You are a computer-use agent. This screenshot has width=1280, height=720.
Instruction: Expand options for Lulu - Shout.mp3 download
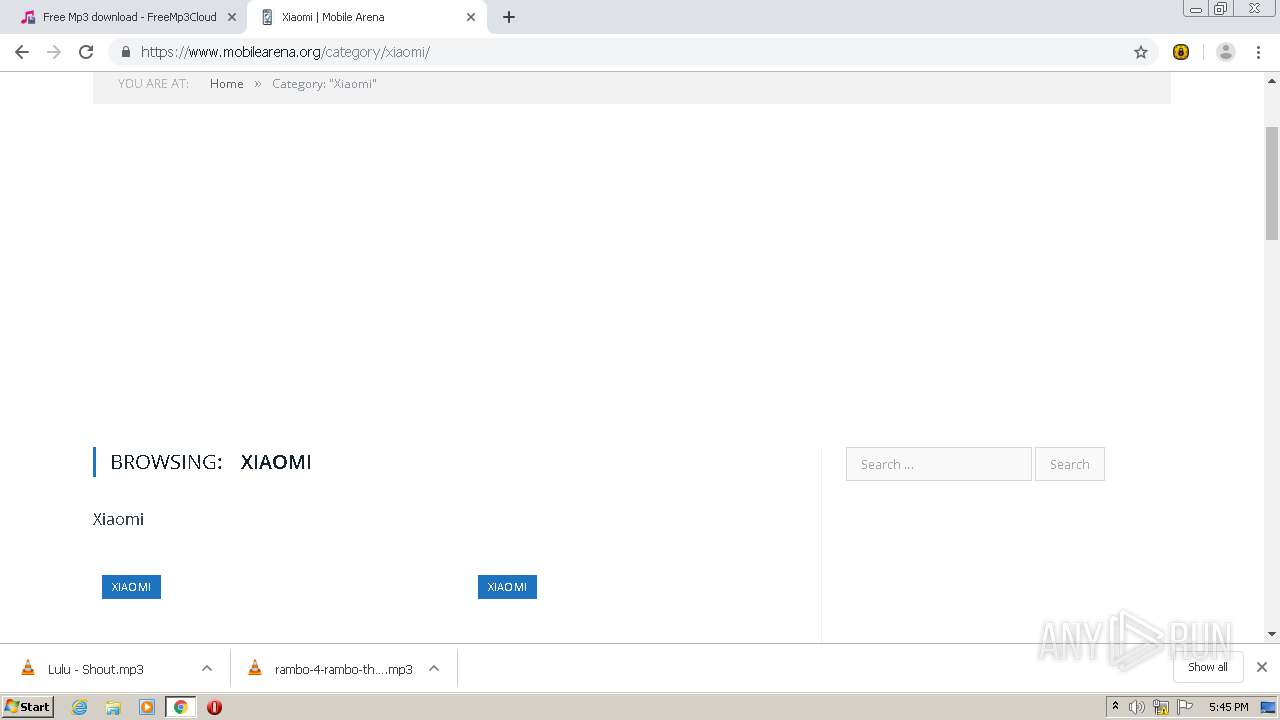point(207,669)
